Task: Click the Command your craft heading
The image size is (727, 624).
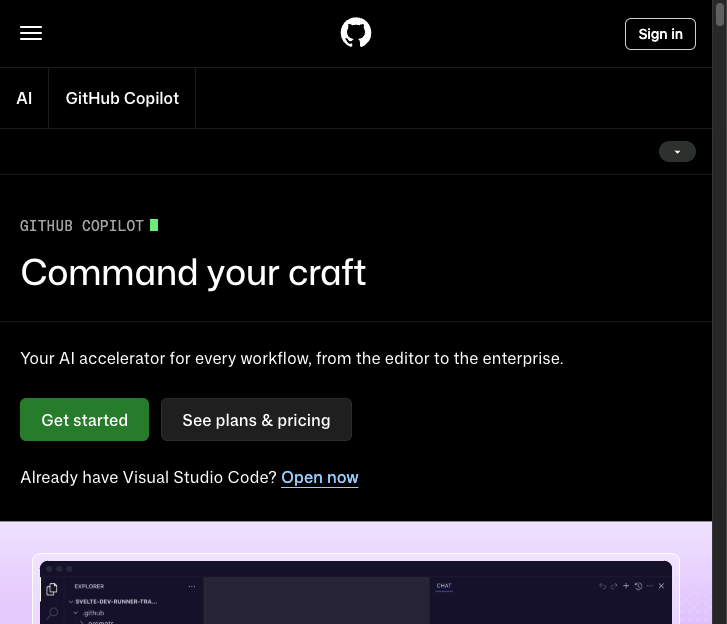Action: 193,273
